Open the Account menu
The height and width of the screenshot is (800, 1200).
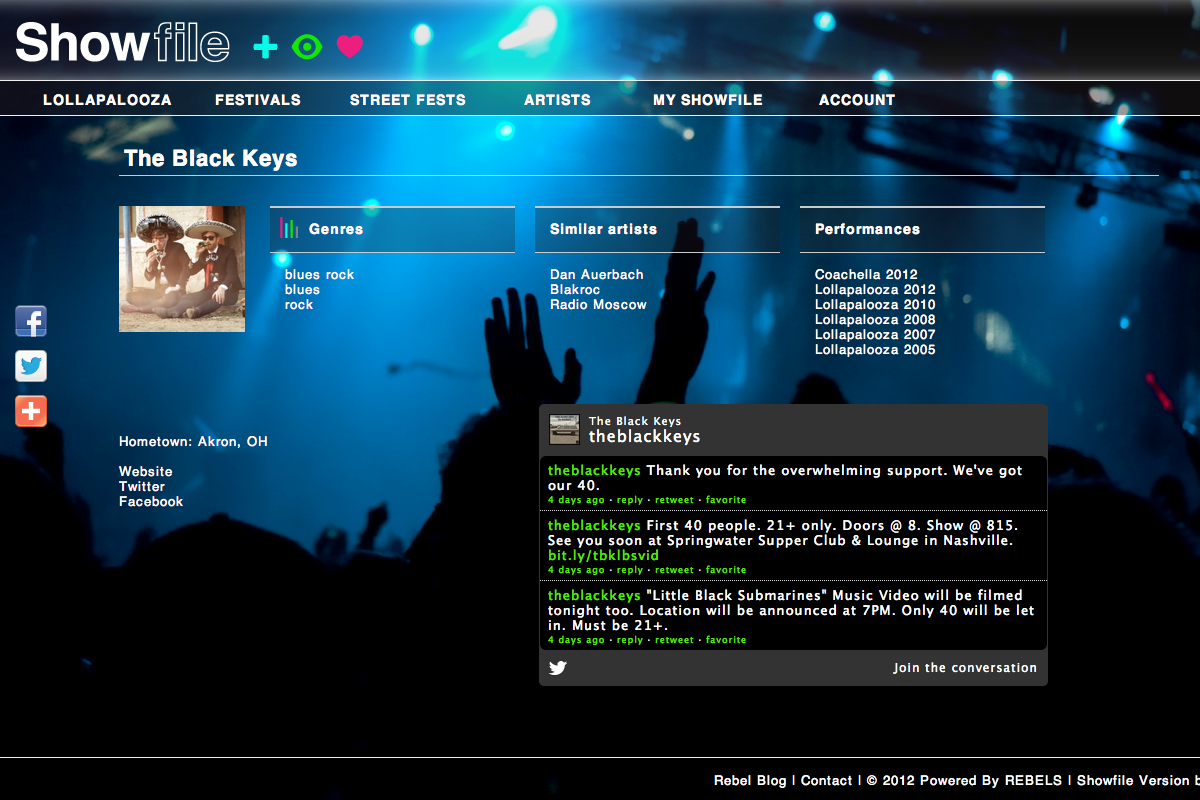click(x=857, y=100)
